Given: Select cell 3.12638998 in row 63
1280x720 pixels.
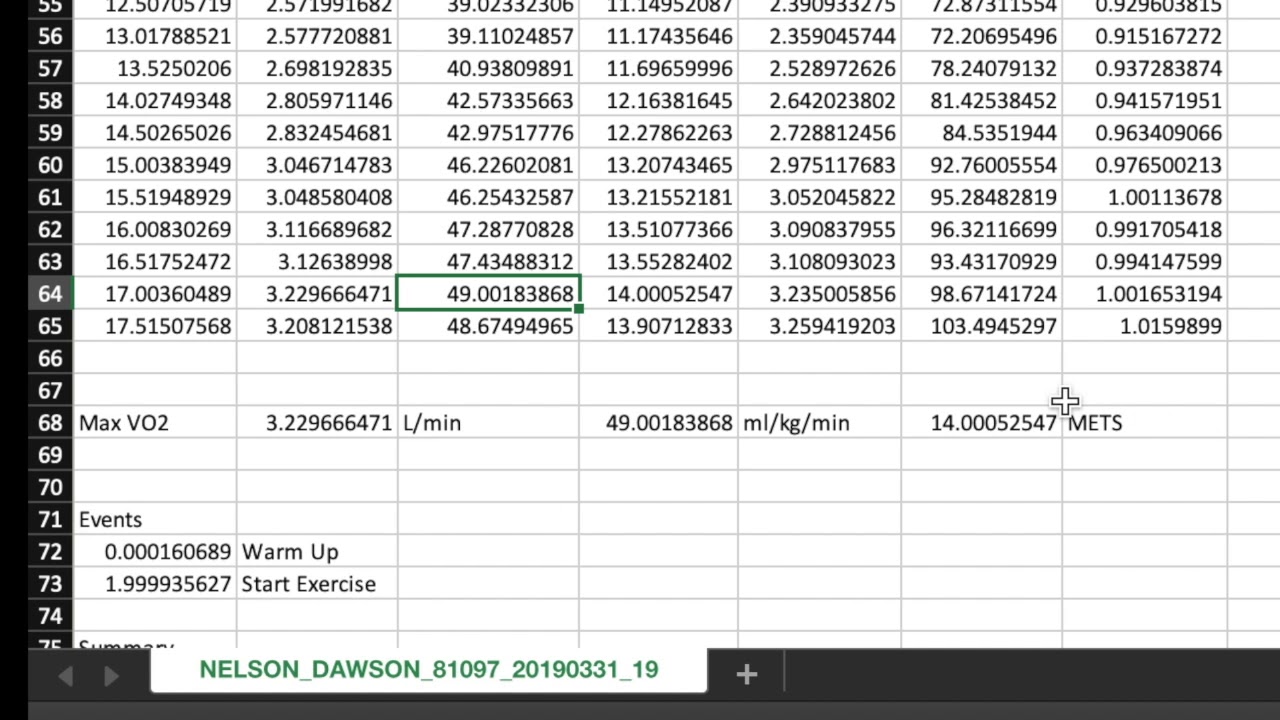Looking at the screenshot, I should tap(317, 262).
